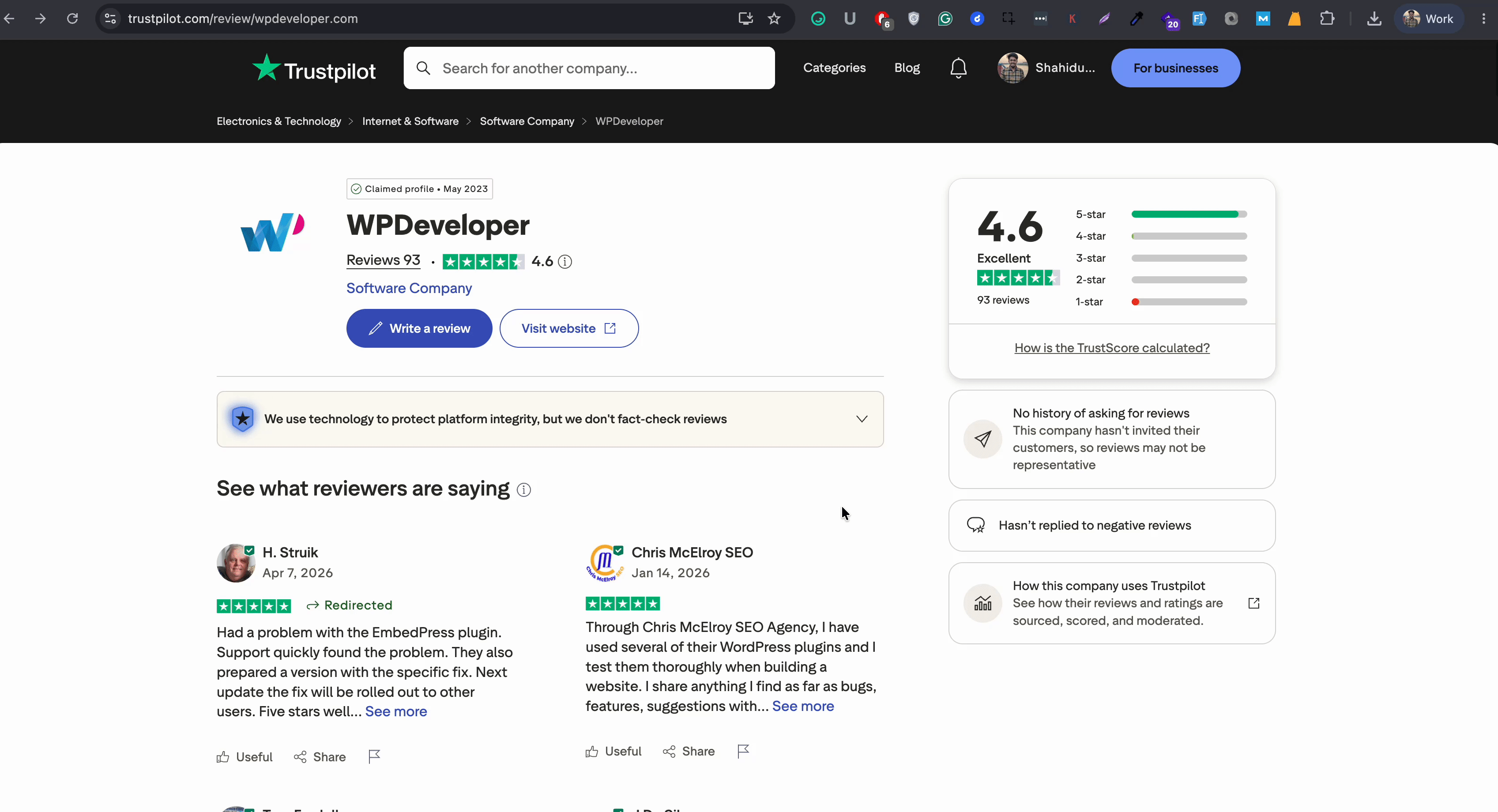The width and height of the screenshot is (1498, 812).
Task: Click the screenshot capture extension icon
Action: [1009, 19]
